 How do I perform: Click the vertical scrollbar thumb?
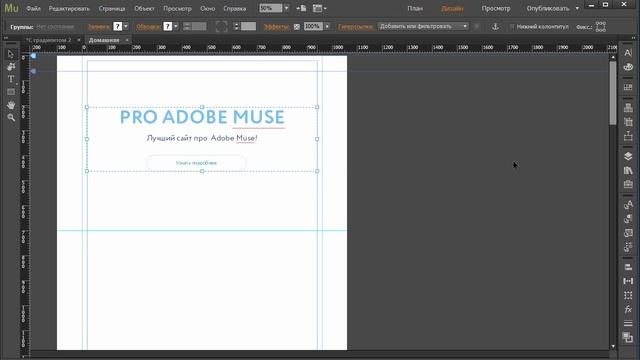[x=613, y=93]
